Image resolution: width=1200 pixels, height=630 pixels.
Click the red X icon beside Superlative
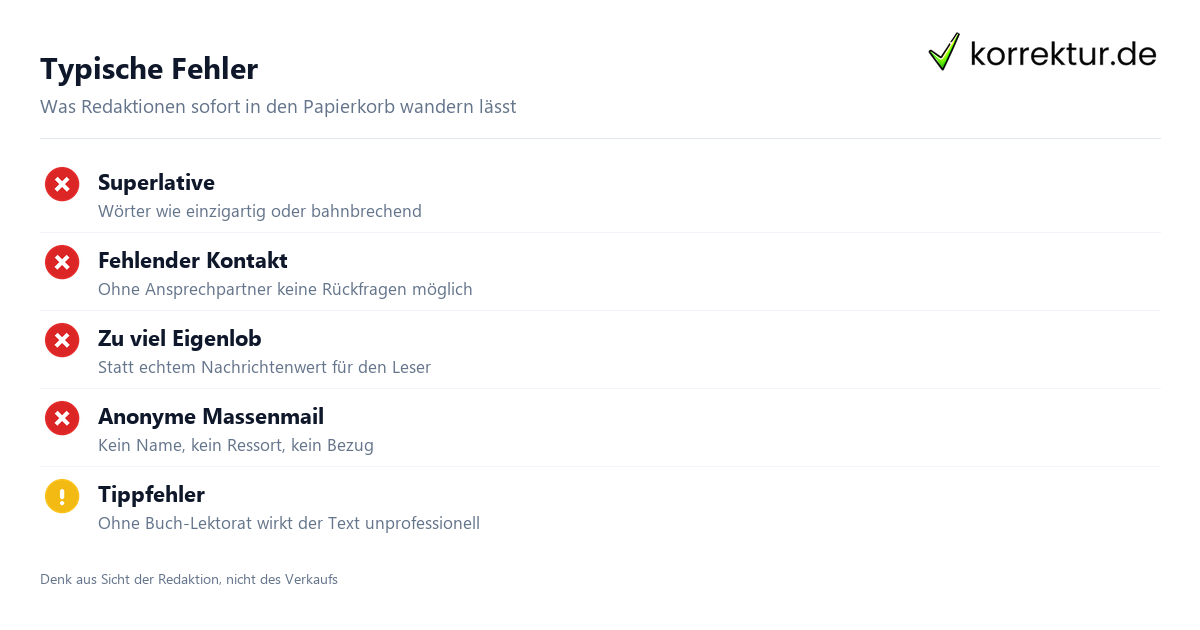point(62,184)
